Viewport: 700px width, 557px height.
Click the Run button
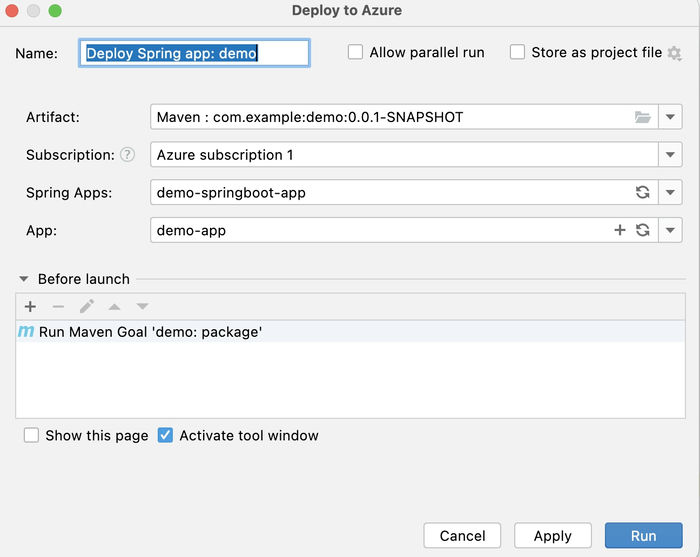643,536
